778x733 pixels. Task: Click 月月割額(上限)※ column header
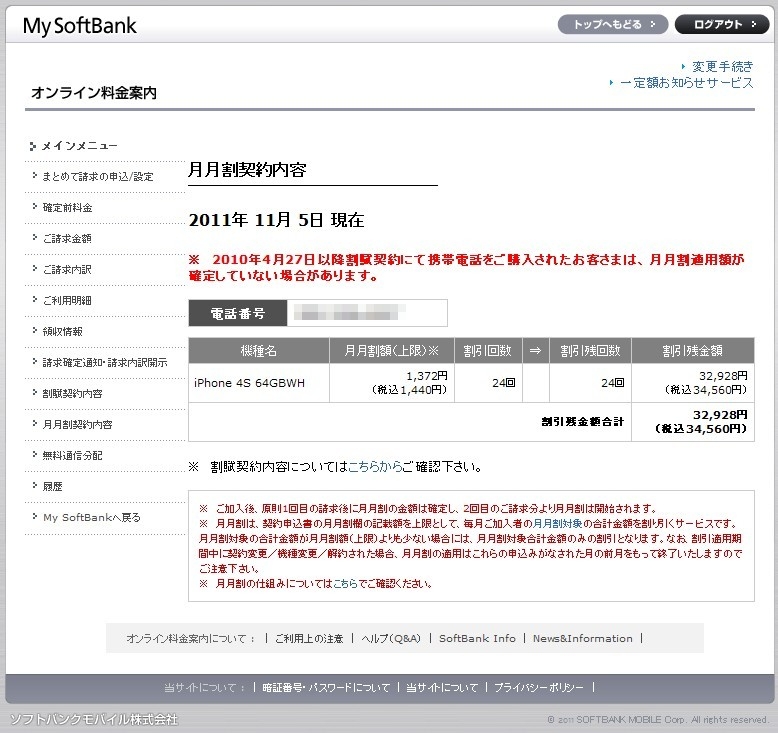(391, 351)
